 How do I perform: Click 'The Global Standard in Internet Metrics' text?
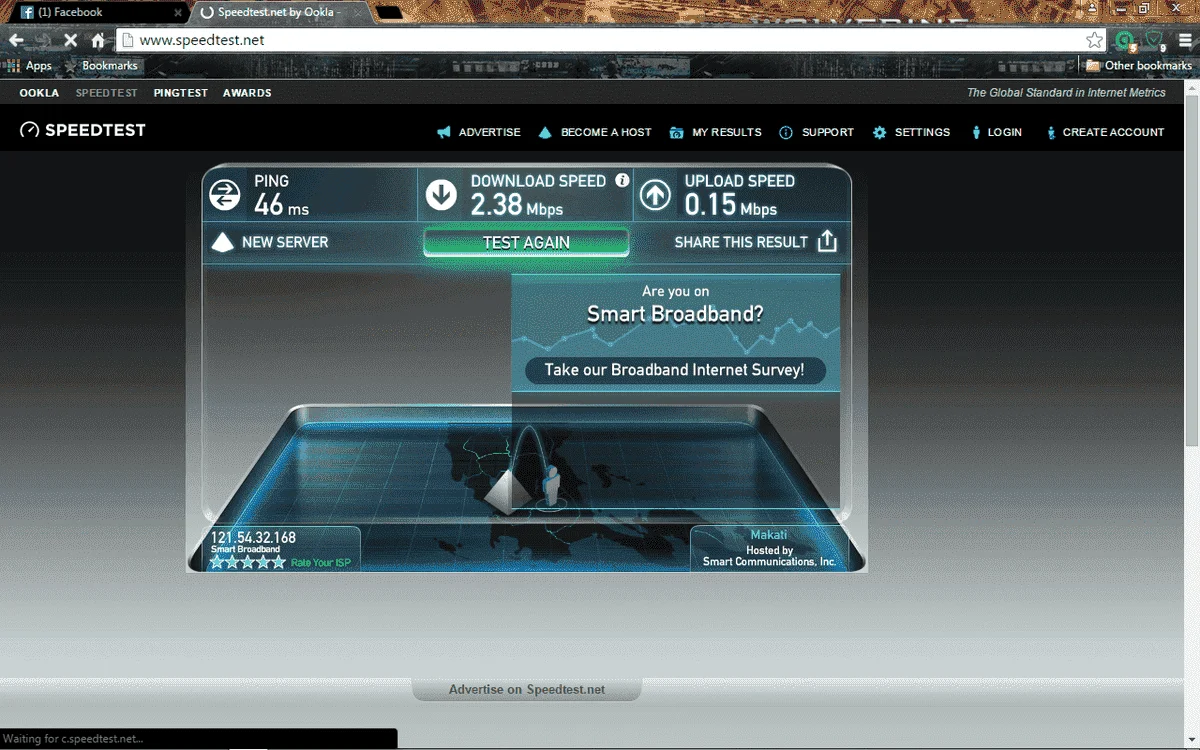(x=1066, y=93)
